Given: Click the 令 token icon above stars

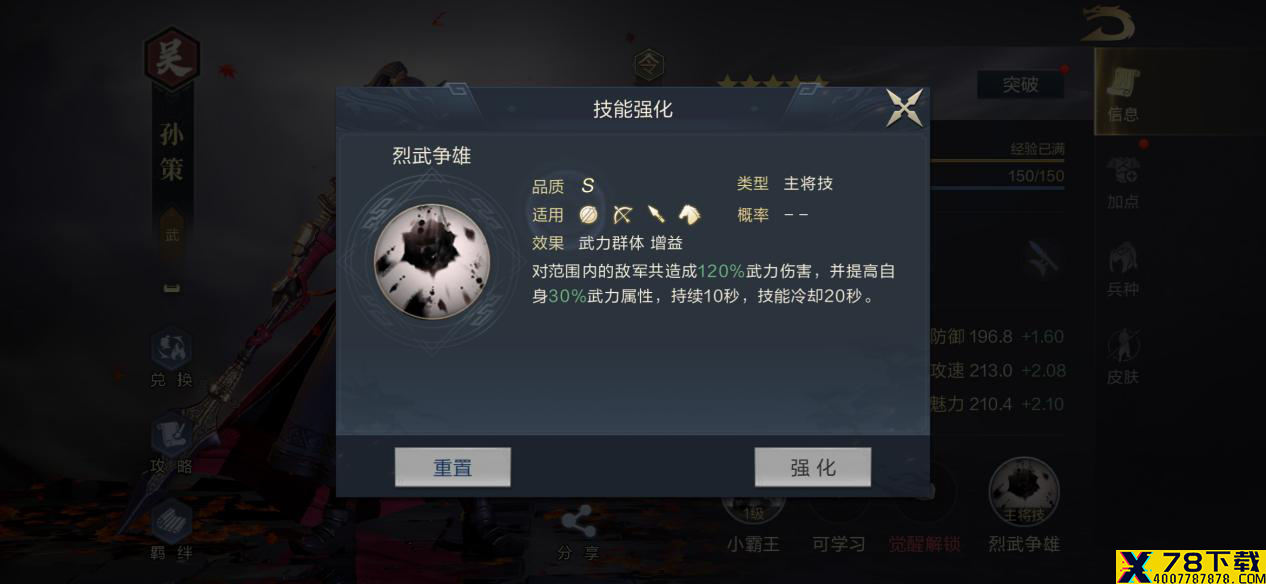Looking at the screenshot, I should click(649, 66).
